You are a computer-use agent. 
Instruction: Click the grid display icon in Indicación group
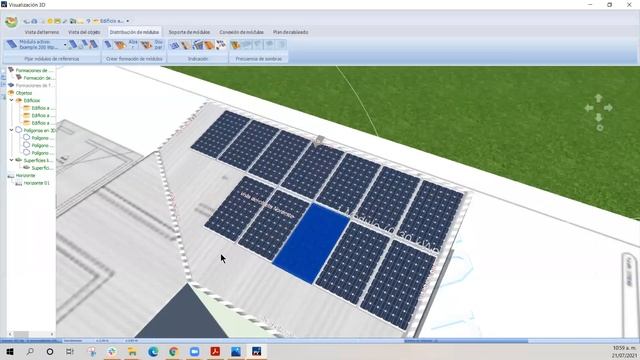click(198, 44)
